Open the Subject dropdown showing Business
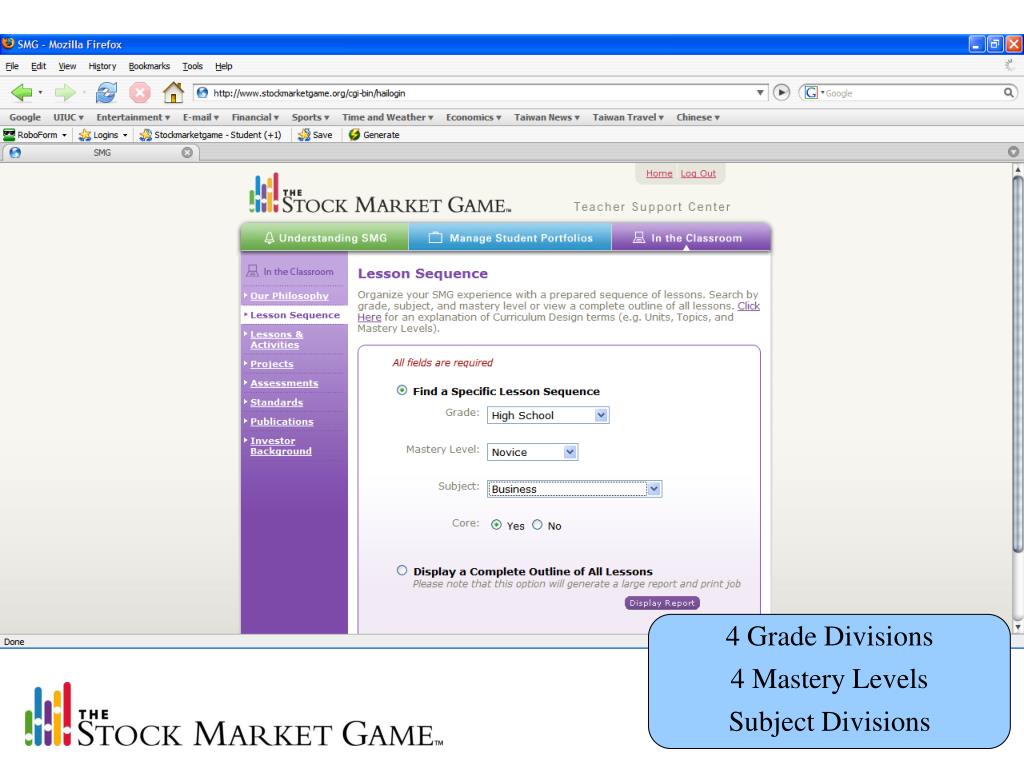The image size is (1024, 768). pyautogui.click(x=574, y=489)
